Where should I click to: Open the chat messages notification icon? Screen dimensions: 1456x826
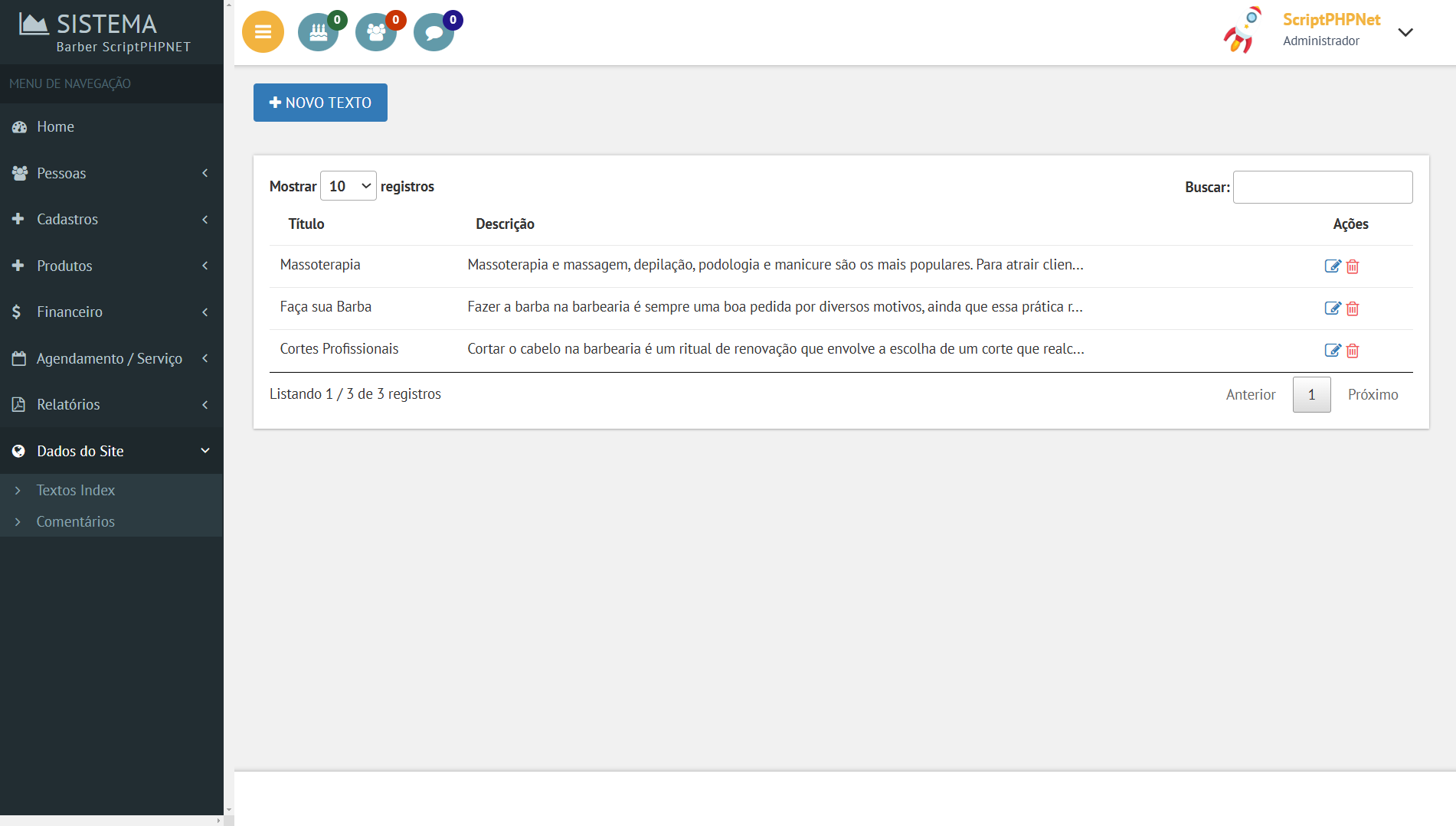tap(434, 32)
